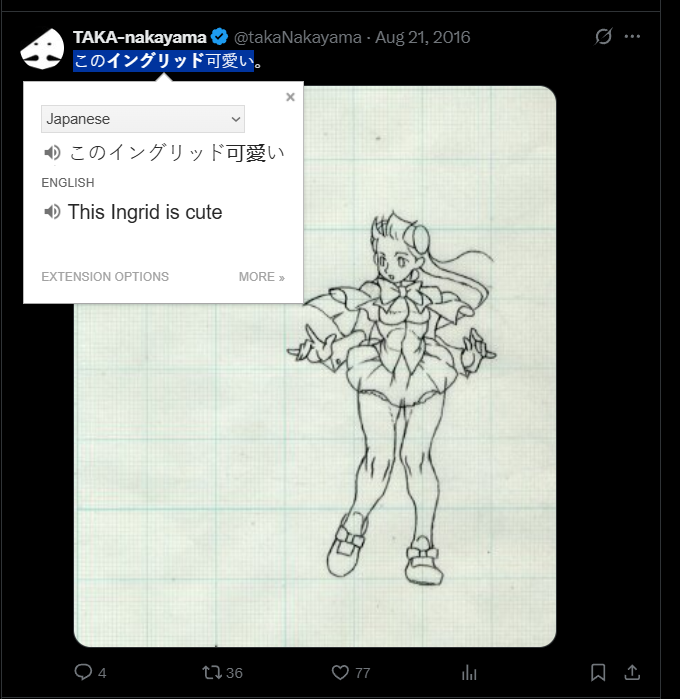
Task: Like the tweet via heart icon
Action: click(340, 672)
